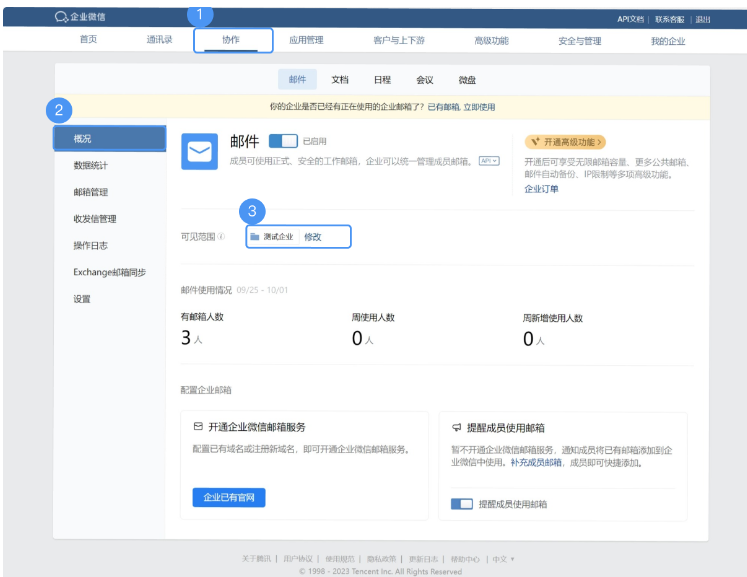747x577 pixels.
Task: Open the 企业订单 link
Action: click(541, 188)
